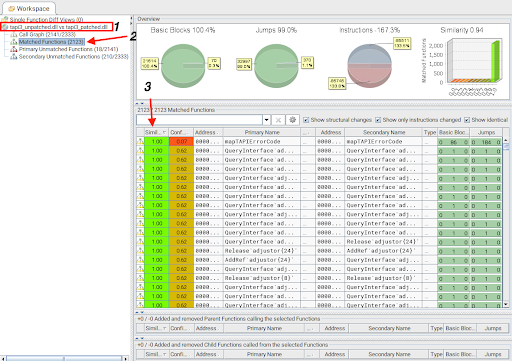Click the row icon of mapTAPIErrorCode row
This screenshot has height=361, width=512.
point(140,142)
